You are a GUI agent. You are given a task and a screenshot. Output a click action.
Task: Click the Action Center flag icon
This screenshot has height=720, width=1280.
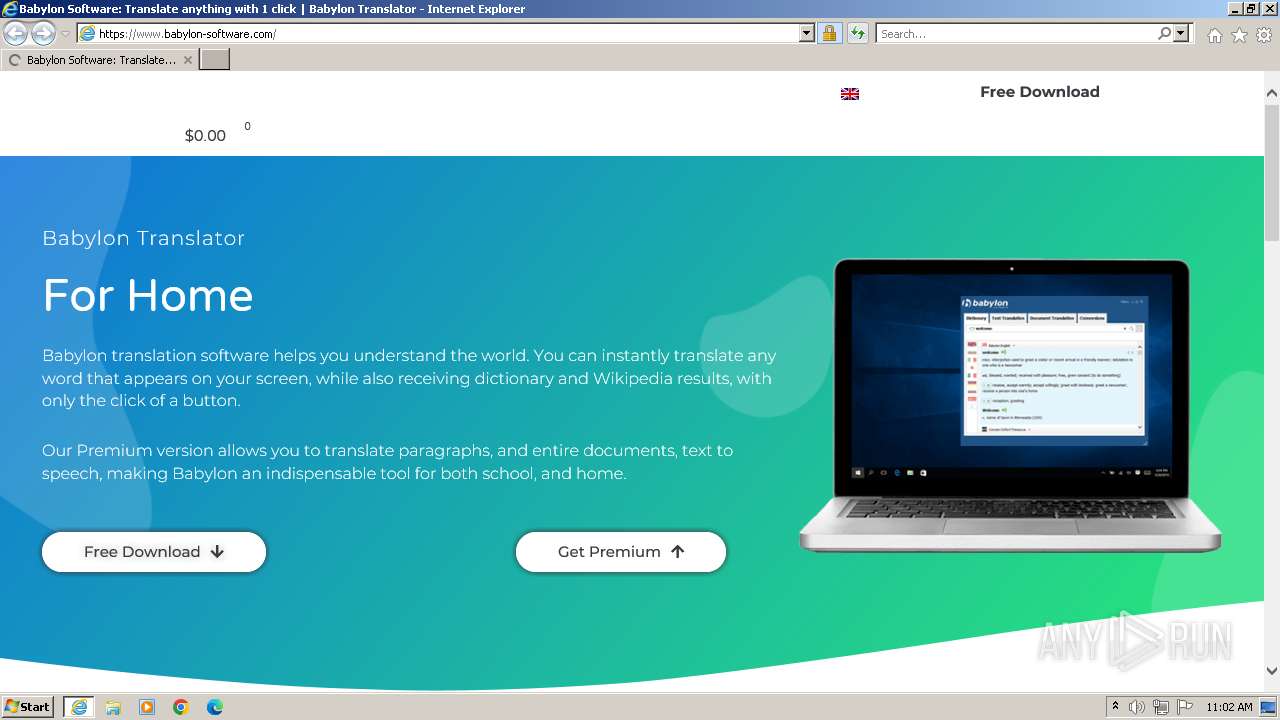pyautogui.click(x=1185, y=707)
